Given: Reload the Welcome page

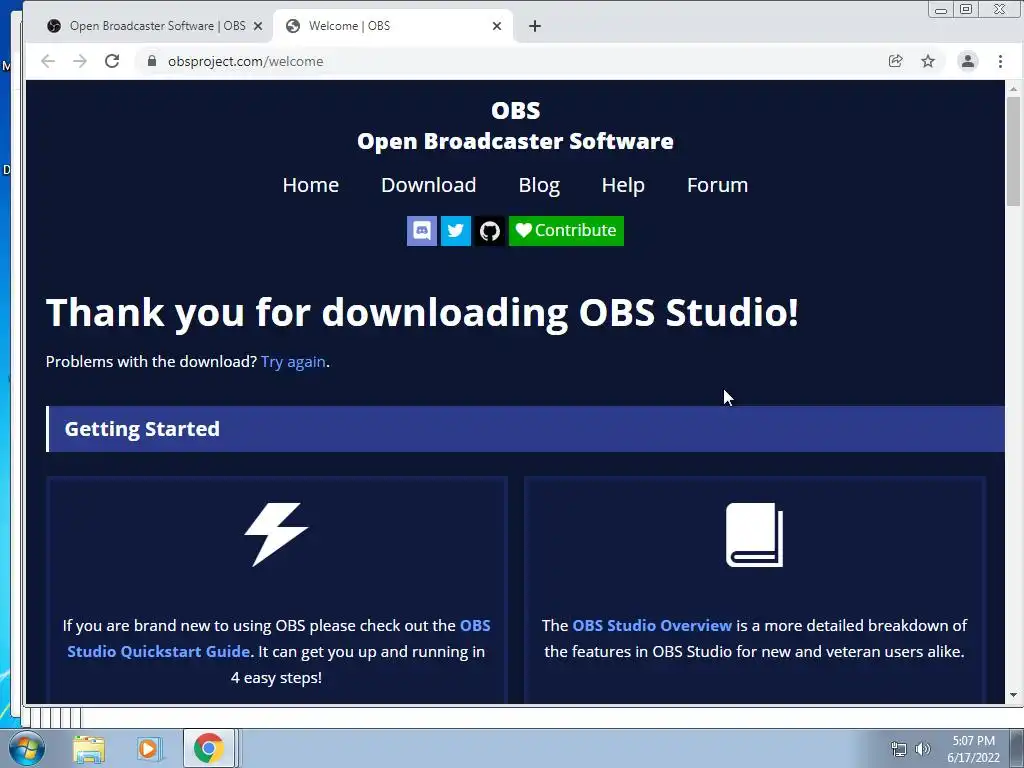Looking at the screenshot, I should (x=112, y=61).
